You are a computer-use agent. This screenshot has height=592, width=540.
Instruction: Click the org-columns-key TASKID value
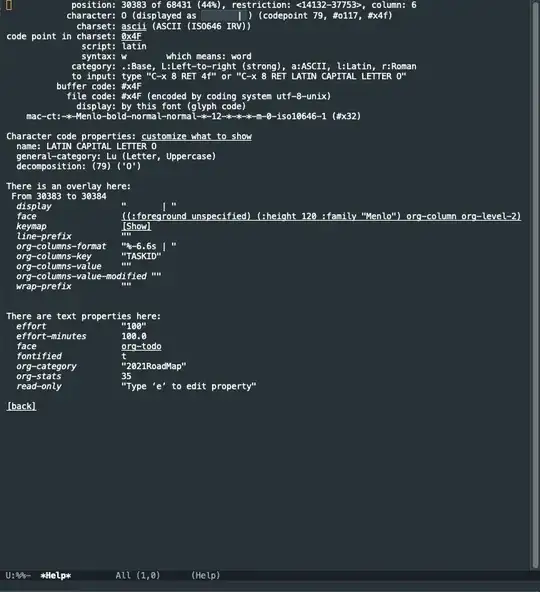[x=141, y=256]
